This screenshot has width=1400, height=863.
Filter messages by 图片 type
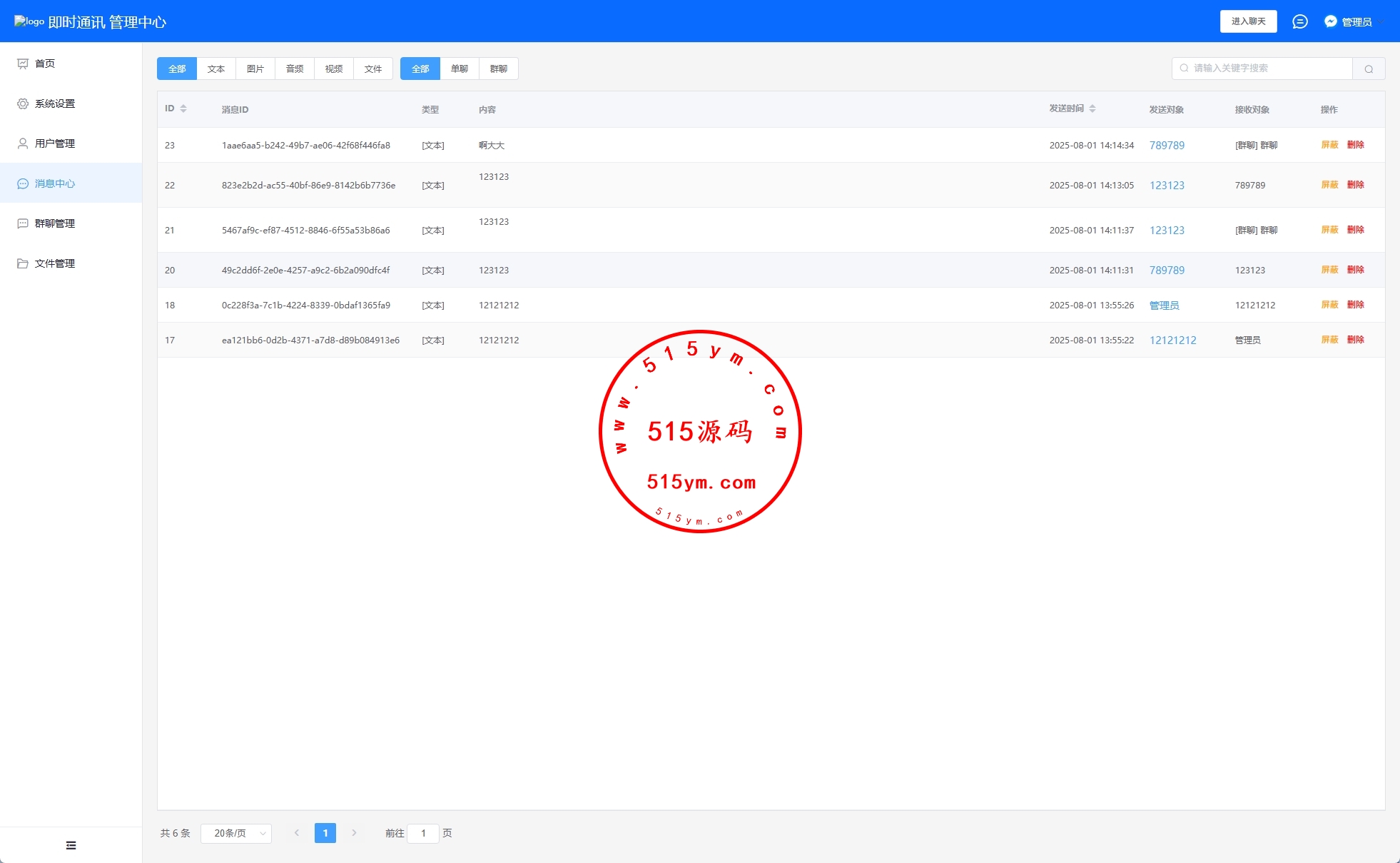tap(255, 69)
